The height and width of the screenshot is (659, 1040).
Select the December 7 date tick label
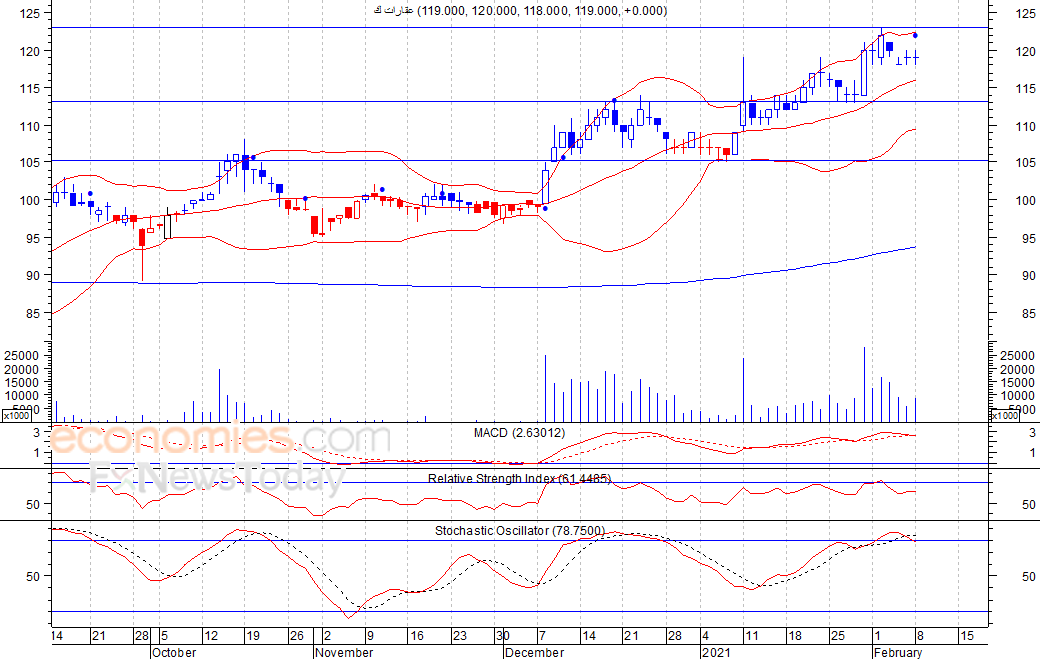pos(542,636)
